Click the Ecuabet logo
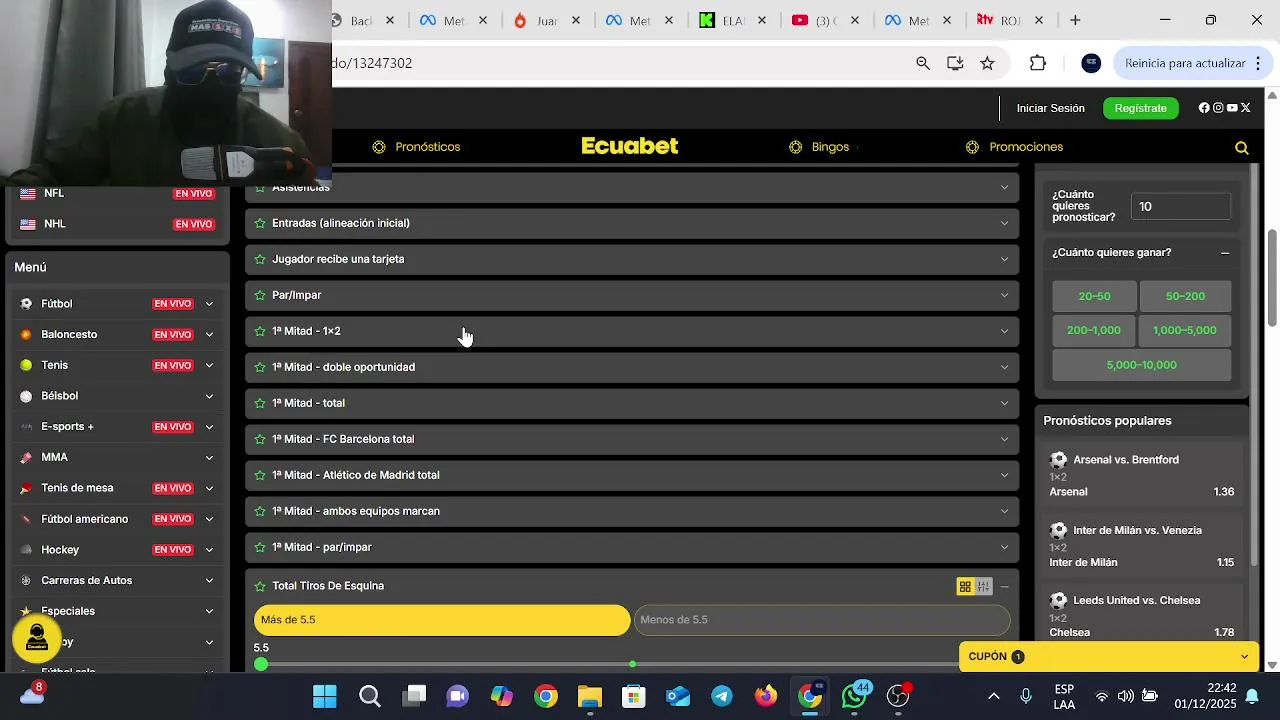 pos(630,146)
